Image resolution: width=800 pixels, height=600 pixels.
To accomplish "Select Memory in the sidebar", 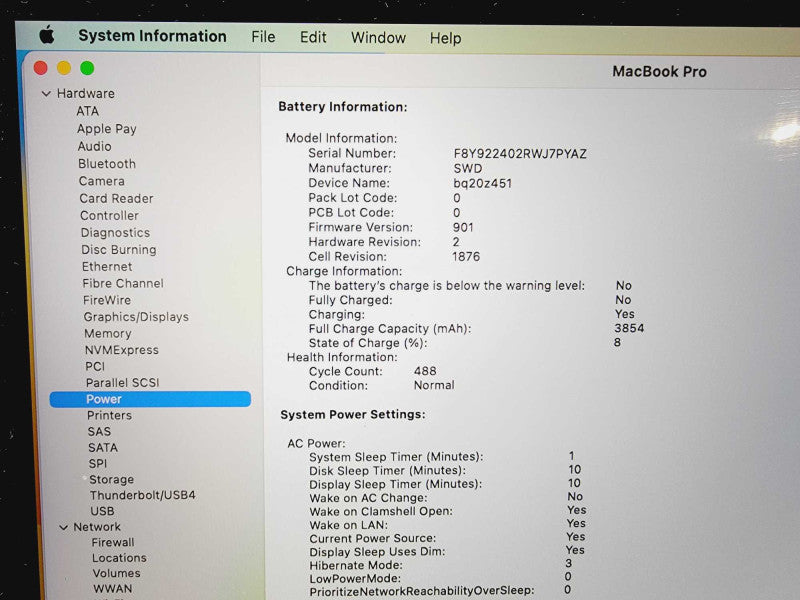I will [x=108, y=334].
